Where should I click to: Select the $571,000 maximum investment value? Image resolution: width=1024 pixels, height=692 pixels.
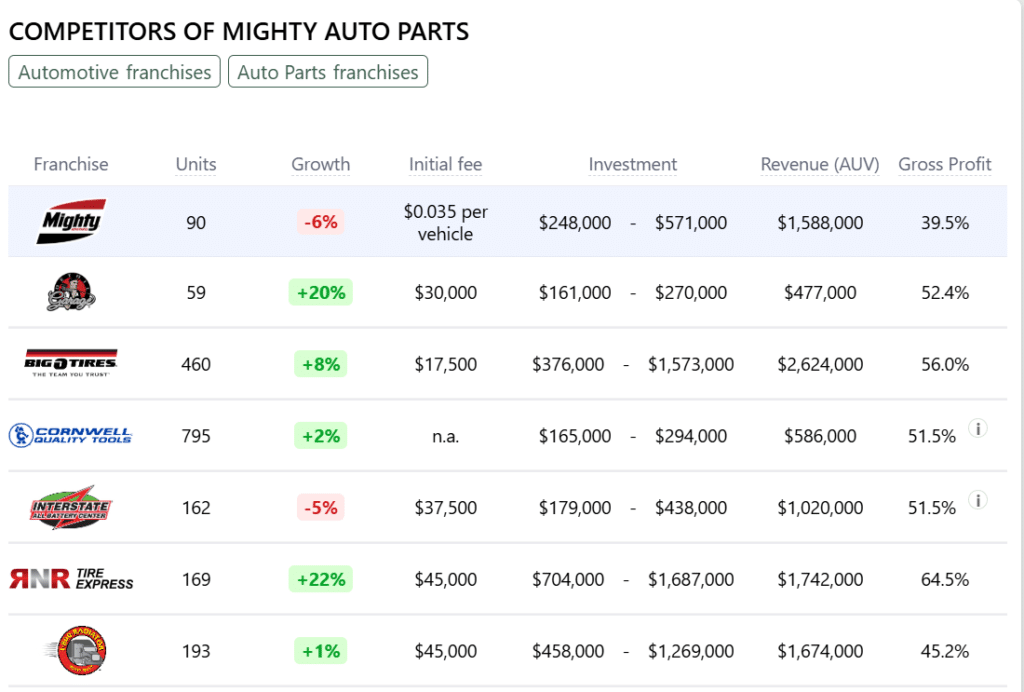(x=691, y=223)
